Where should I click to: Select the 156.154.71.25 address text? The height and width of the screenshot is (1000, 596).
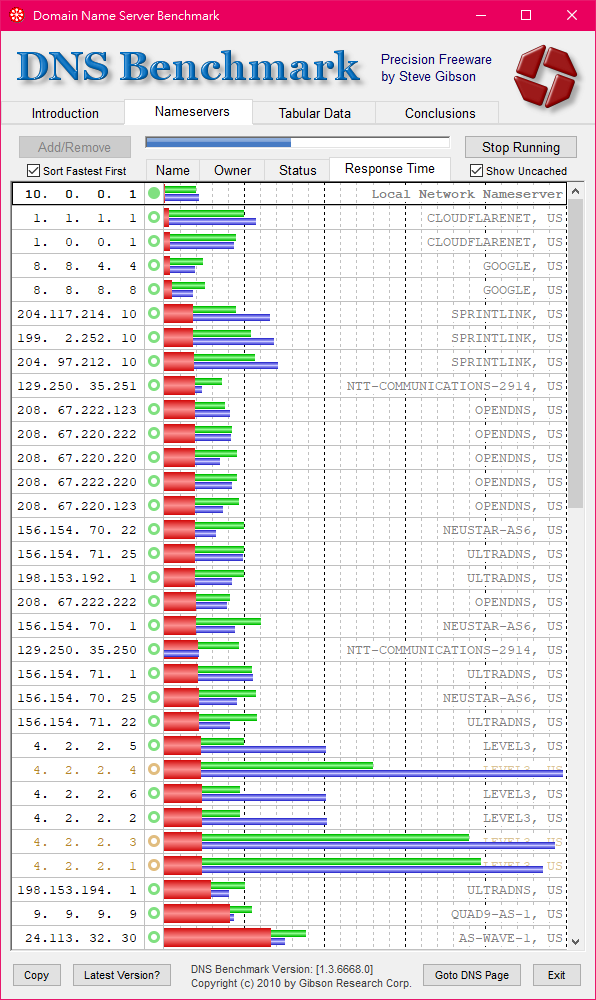coord(77,554)
